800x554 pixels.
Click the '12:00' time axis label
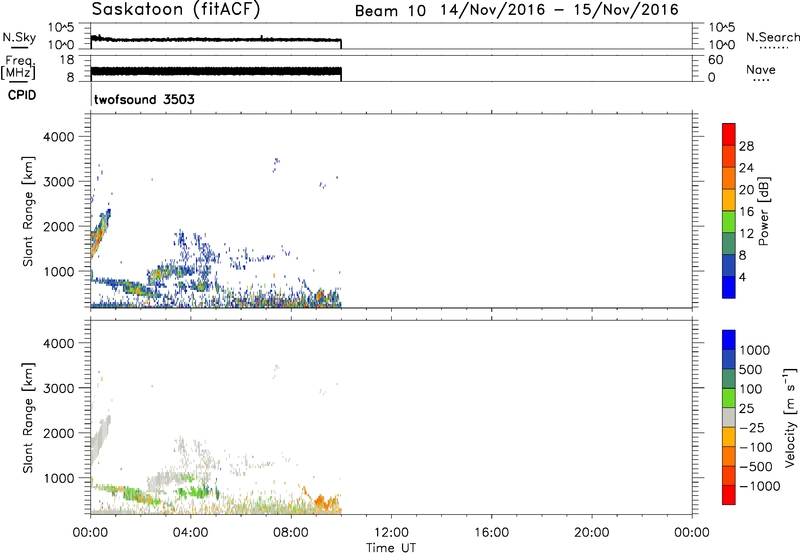click(391, 533)
